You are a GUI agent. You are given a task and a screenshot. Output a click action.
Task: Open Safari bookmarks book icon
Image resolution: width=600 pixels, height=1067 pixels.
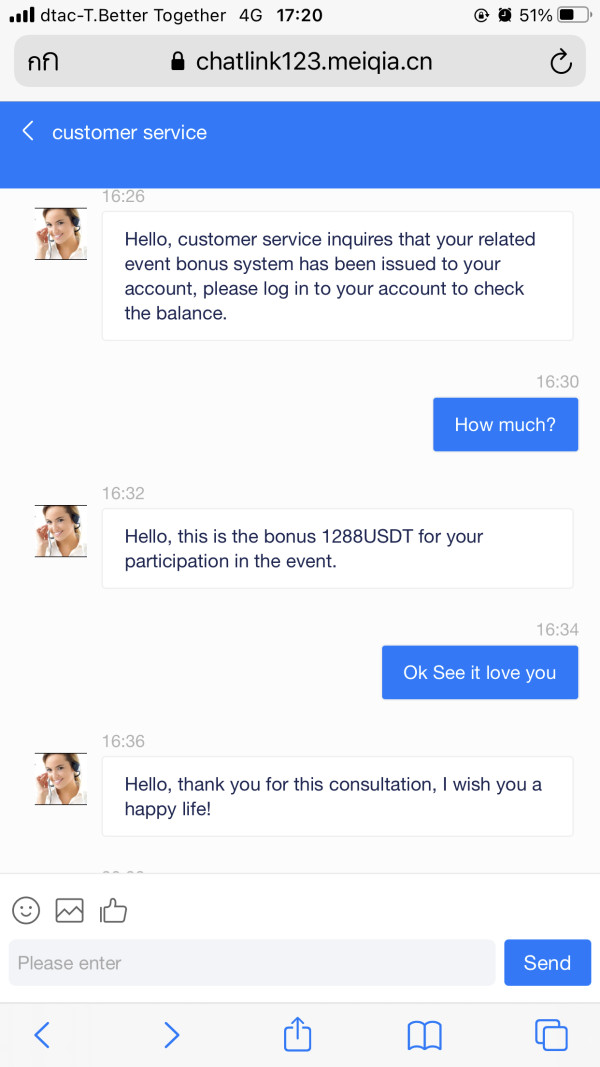425,1035
